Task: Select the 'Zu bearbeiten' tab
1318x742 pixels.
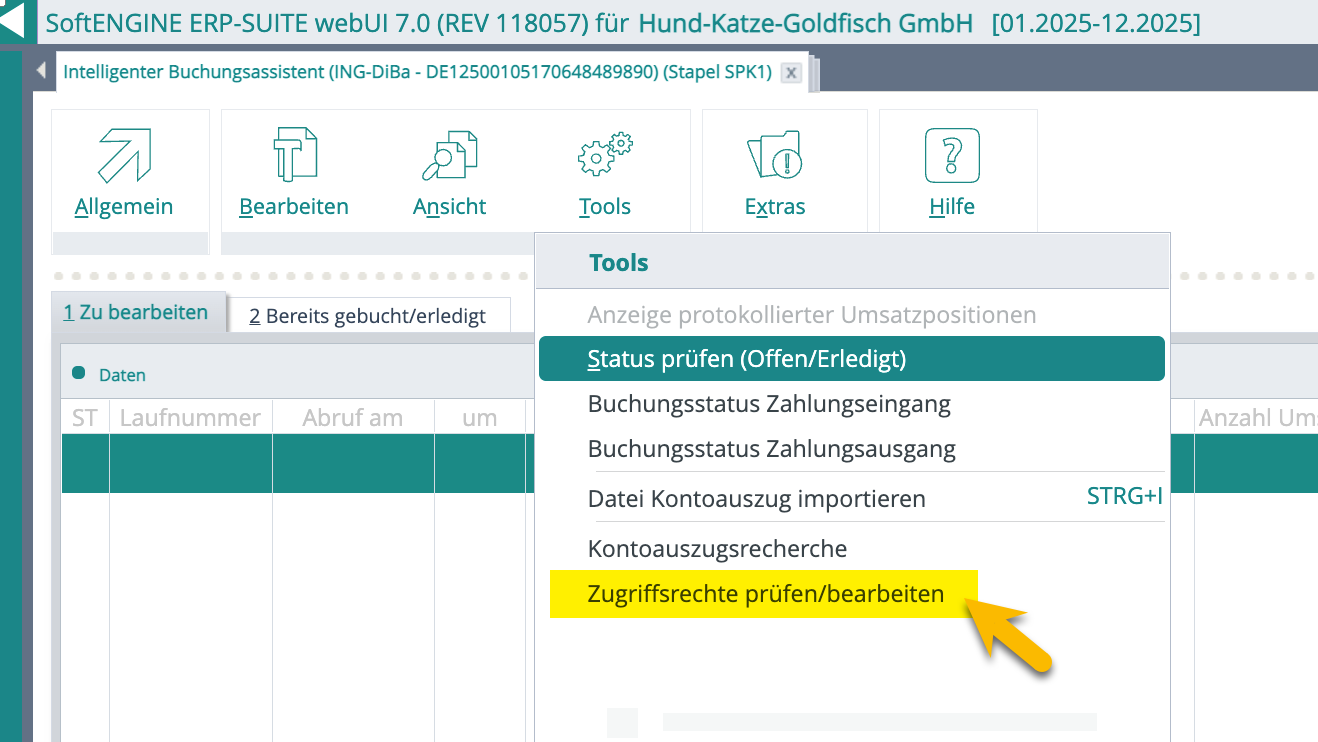Action: (136, 312)
